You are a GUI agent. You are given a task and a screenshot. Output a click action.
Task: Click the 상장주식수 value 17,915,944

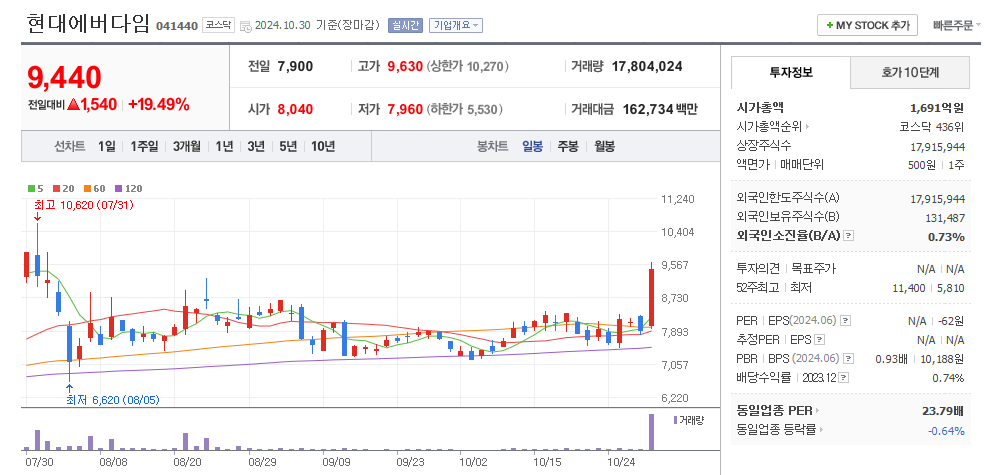click(x=937, y=146)
